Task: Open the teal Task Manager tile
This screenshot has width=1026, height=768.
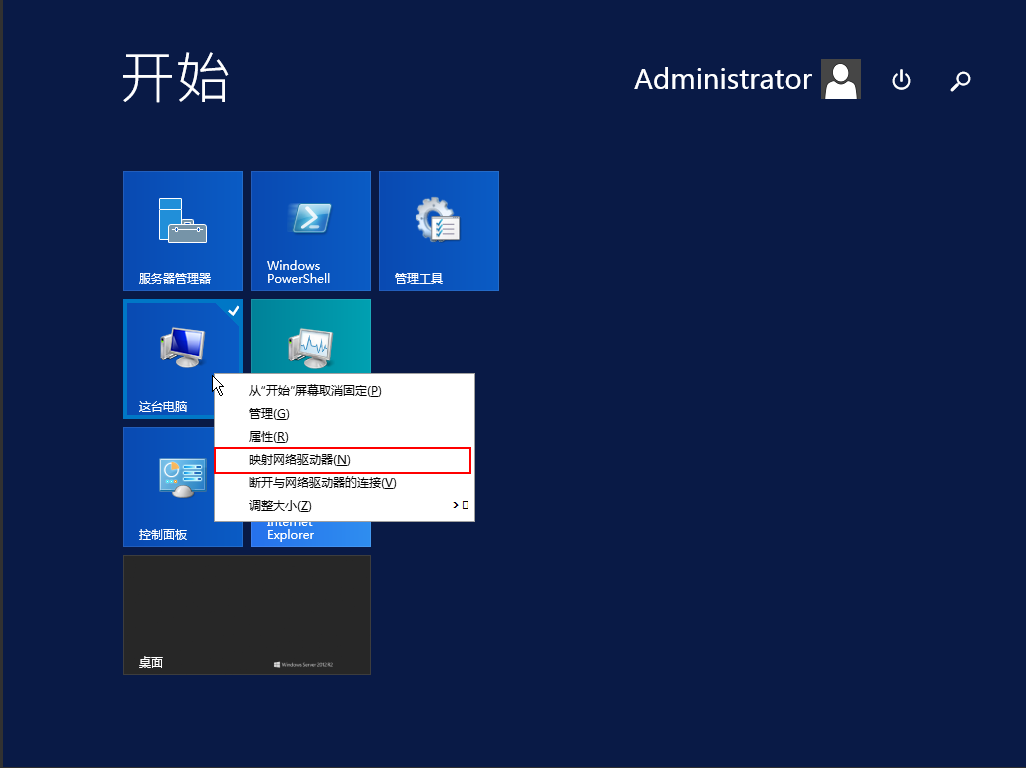Action: click(310, 338)
